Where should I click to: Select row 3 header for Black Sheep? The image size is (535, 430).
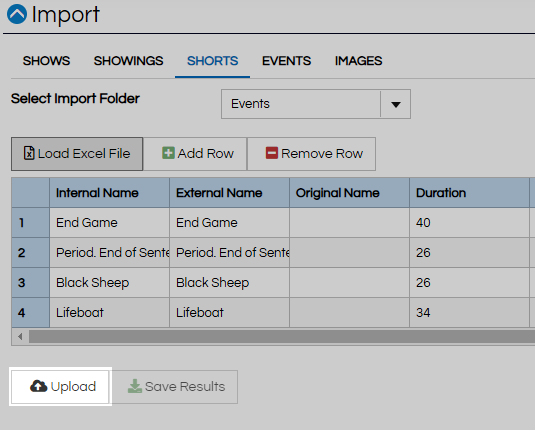point(31,283)
